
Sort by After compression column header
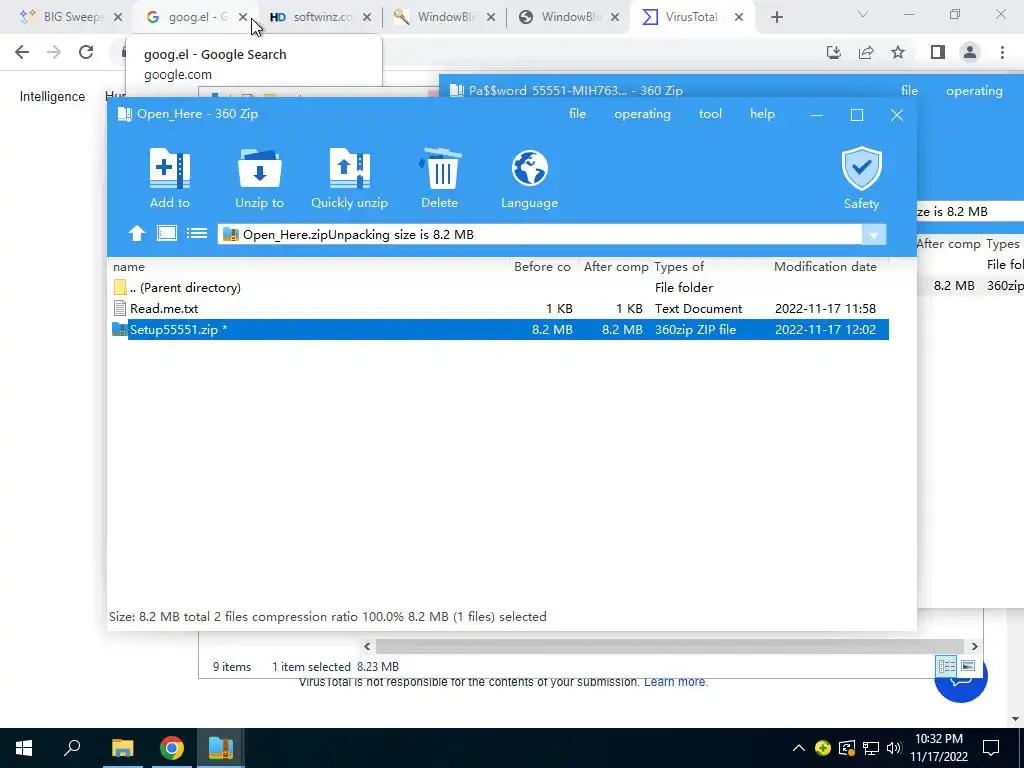[615, 266]
